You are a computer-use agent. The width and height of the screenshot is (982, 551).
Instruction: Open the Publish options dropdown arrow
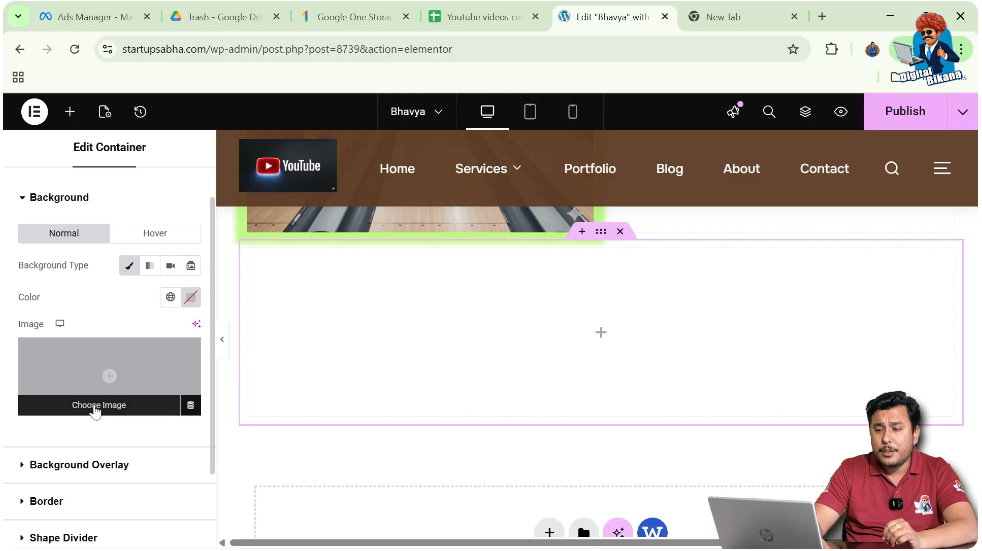tap(962, 112)
